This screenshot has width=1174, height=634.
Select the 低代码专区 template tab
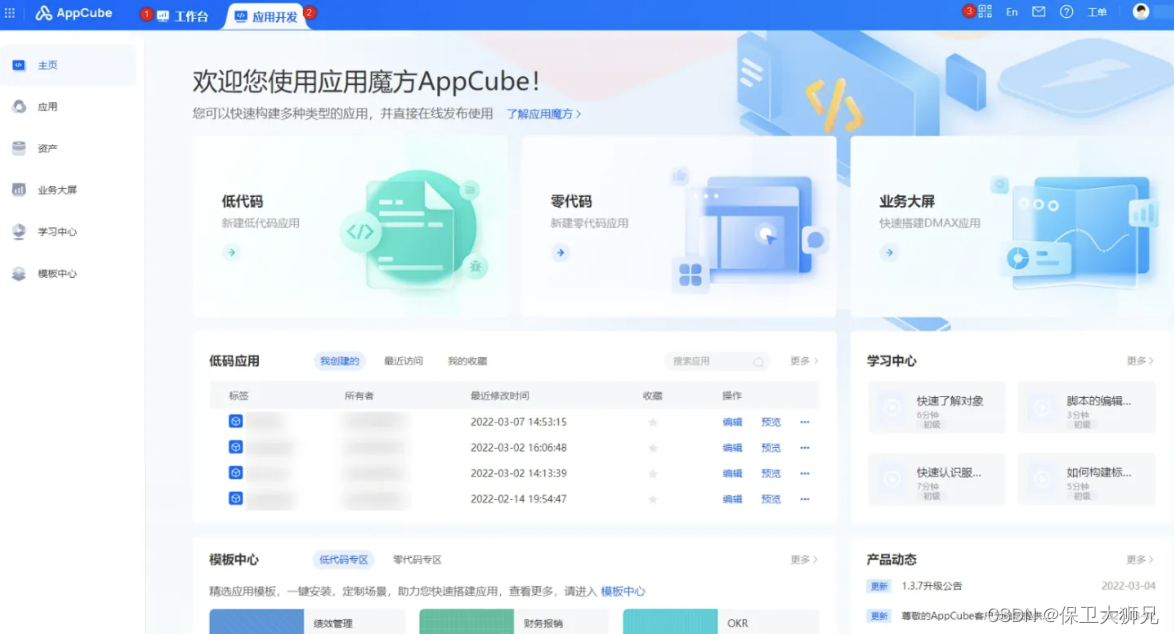coord(343,559)
